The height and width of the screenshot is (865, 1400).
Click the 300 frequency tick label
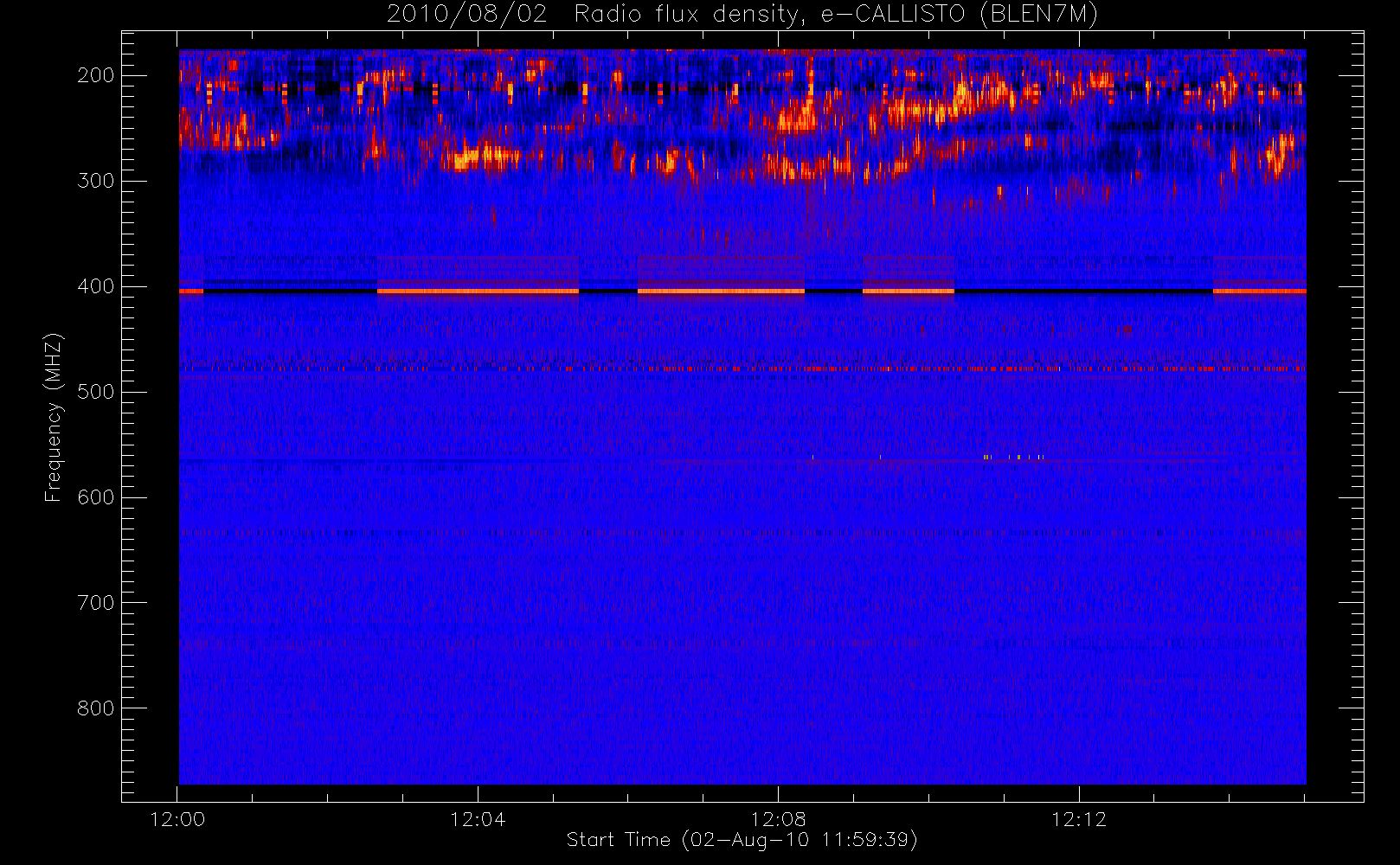96,181
